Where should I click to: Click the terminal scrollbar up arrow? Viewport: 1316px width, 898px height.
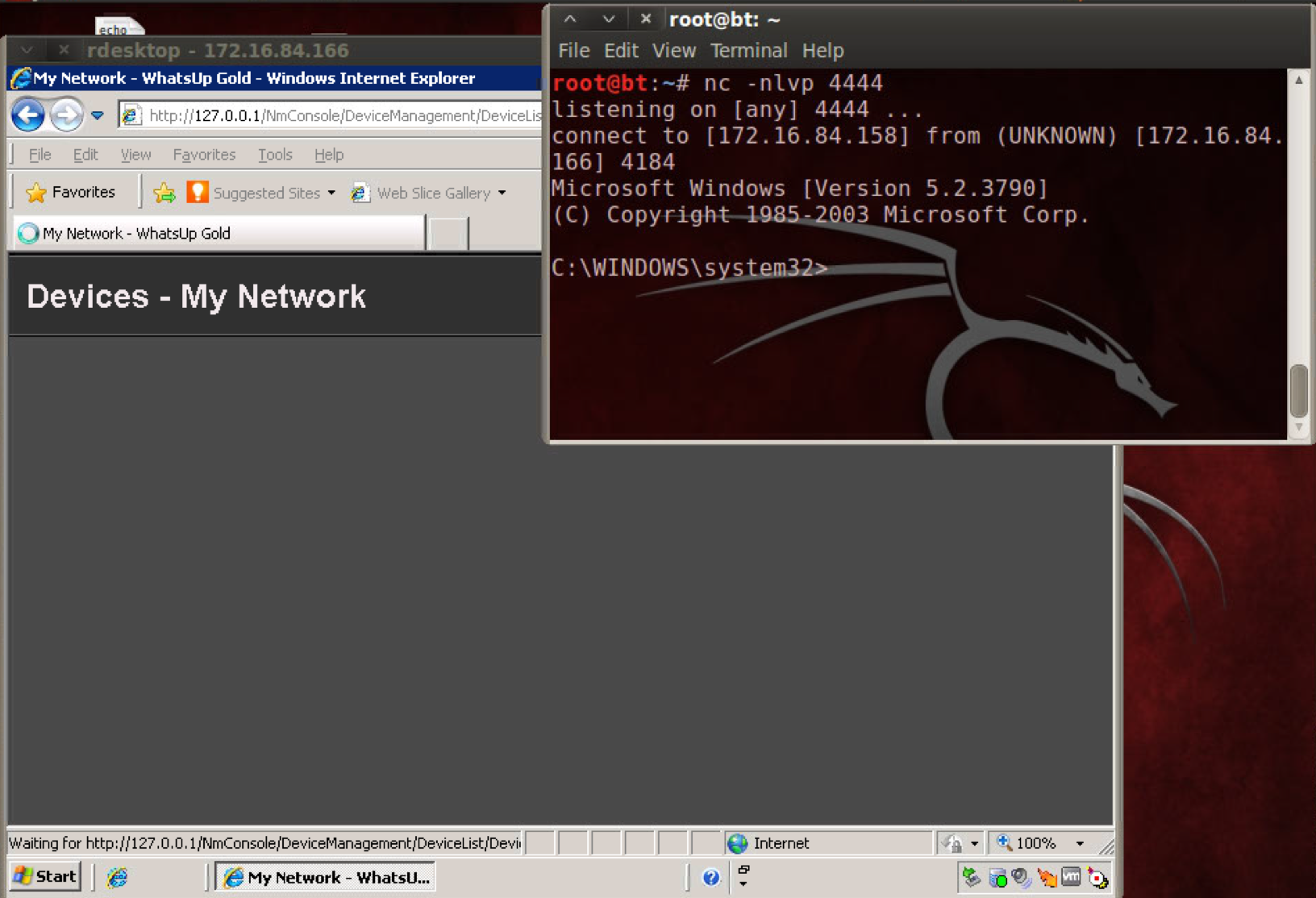coord(1298,79)
